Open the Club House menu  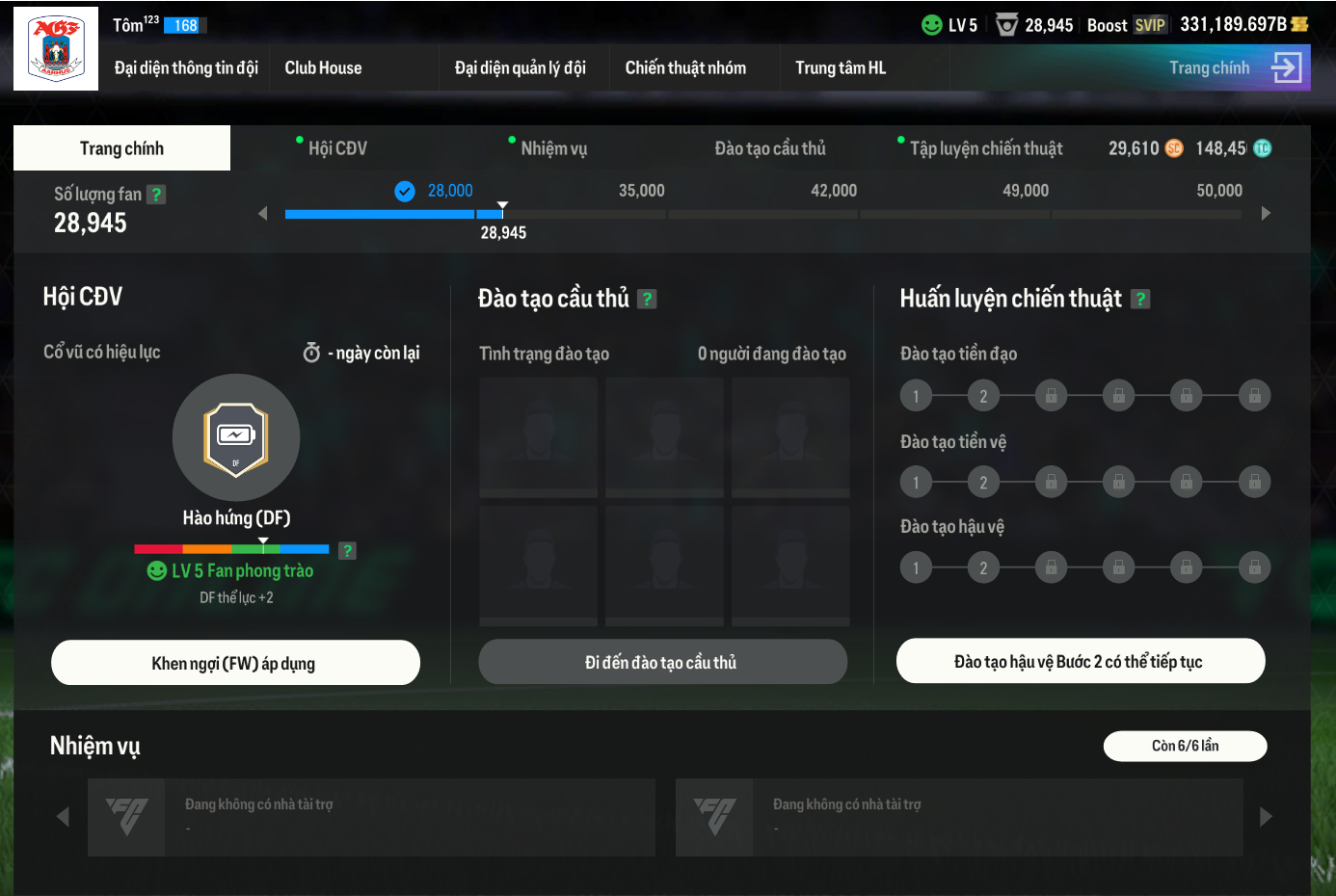pos(323,67)
